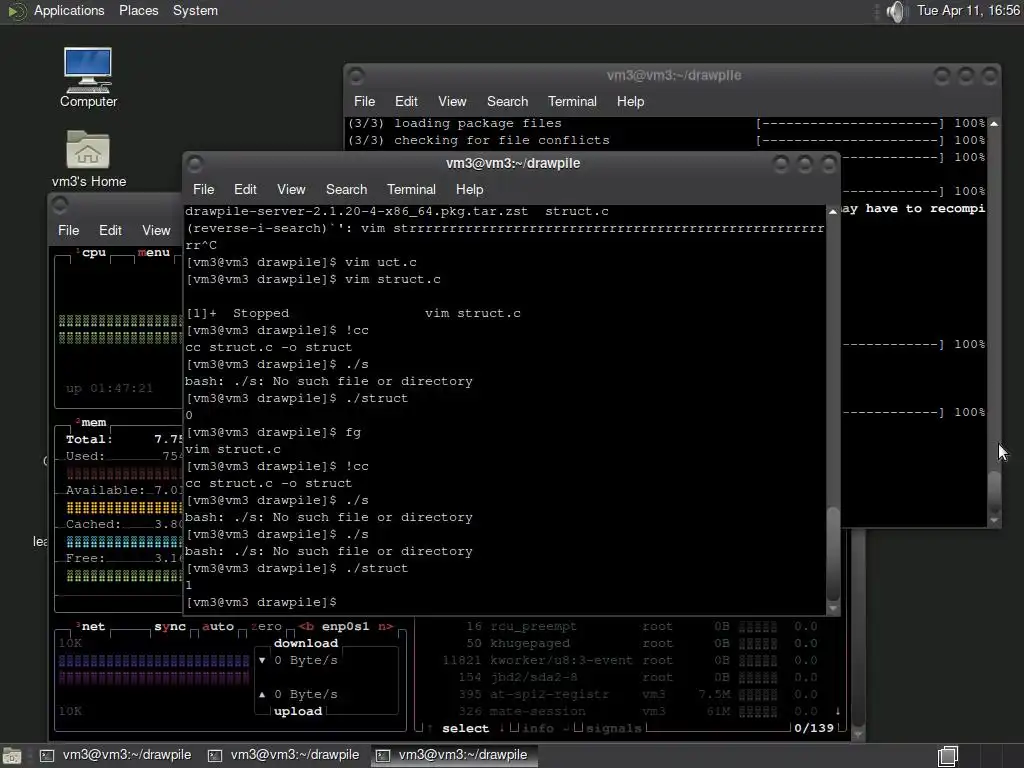Viewport: 1024px width, 768px height.
Task: Click the btop terminal scrollbar down arrow
Action: click(x=858, y=734)
